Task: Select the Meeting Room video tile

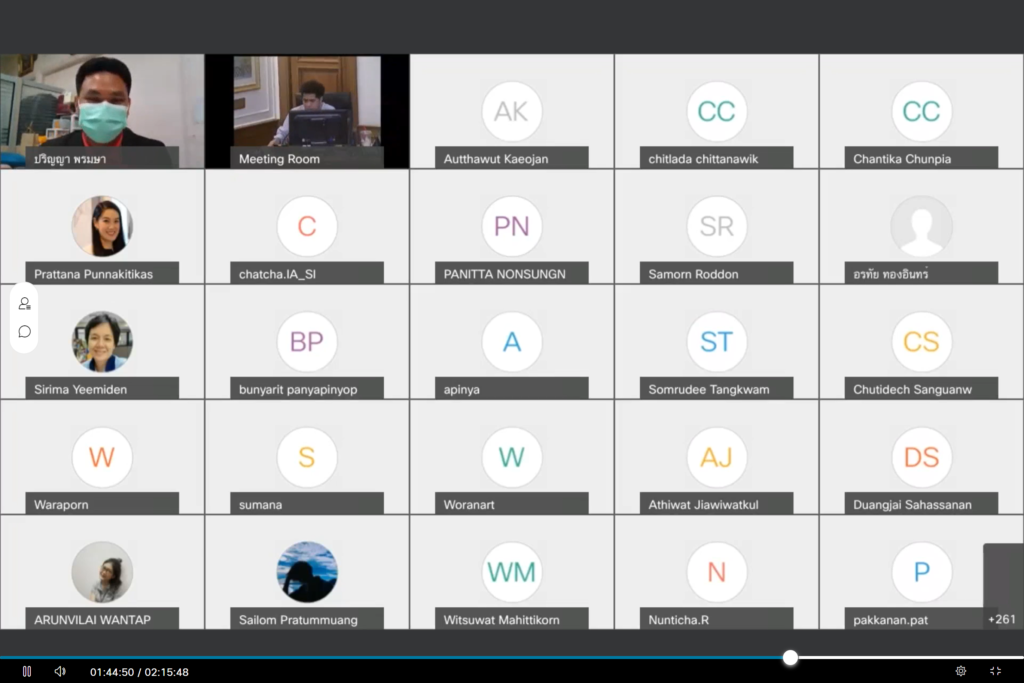Action: (307, 110)
